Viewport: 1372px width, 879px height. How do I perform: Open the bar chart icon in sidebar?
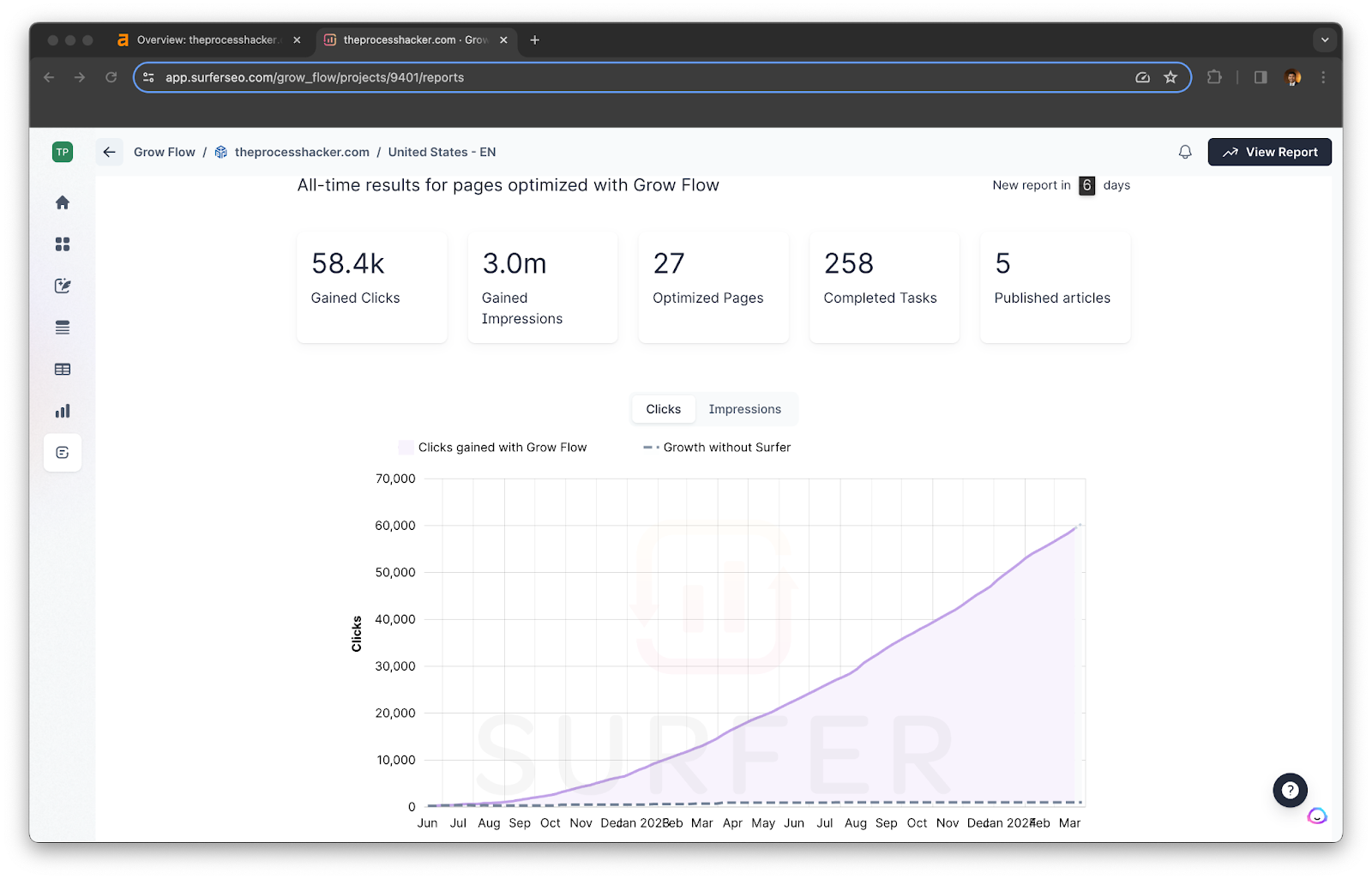coord(63,411)
